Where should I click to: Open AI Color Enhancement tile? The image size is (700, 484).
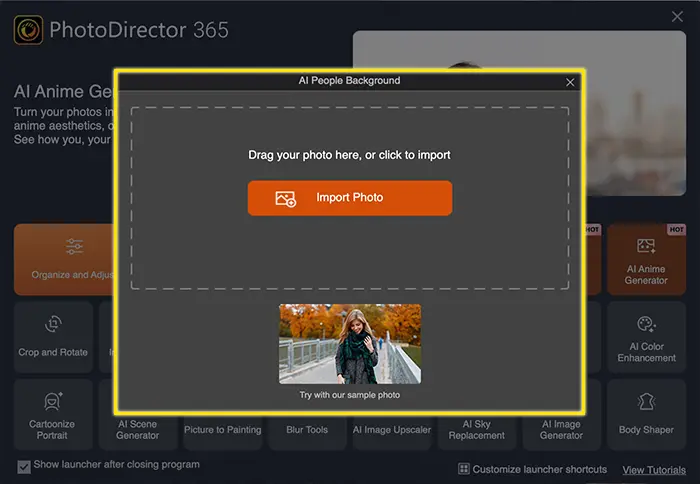tap(646, 337)
